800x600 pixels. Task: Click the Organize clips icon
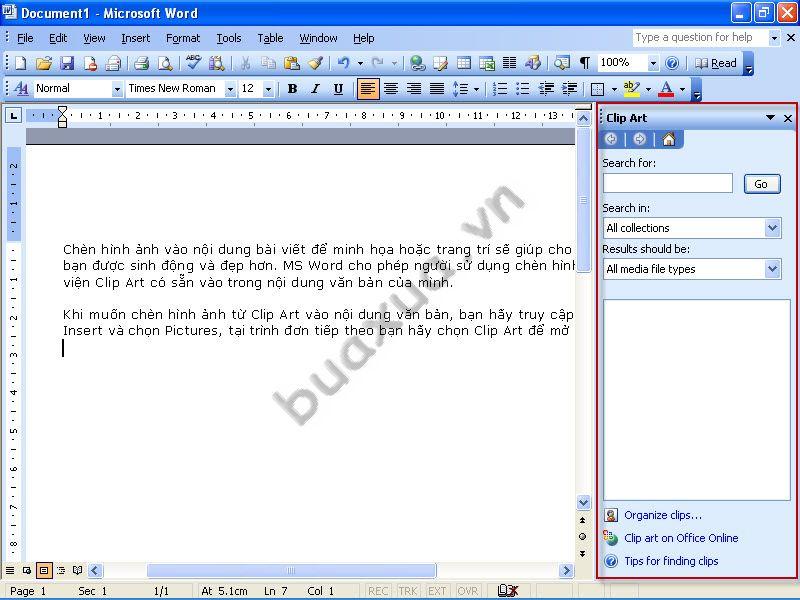pyautogui.click(x=611, y=515)
